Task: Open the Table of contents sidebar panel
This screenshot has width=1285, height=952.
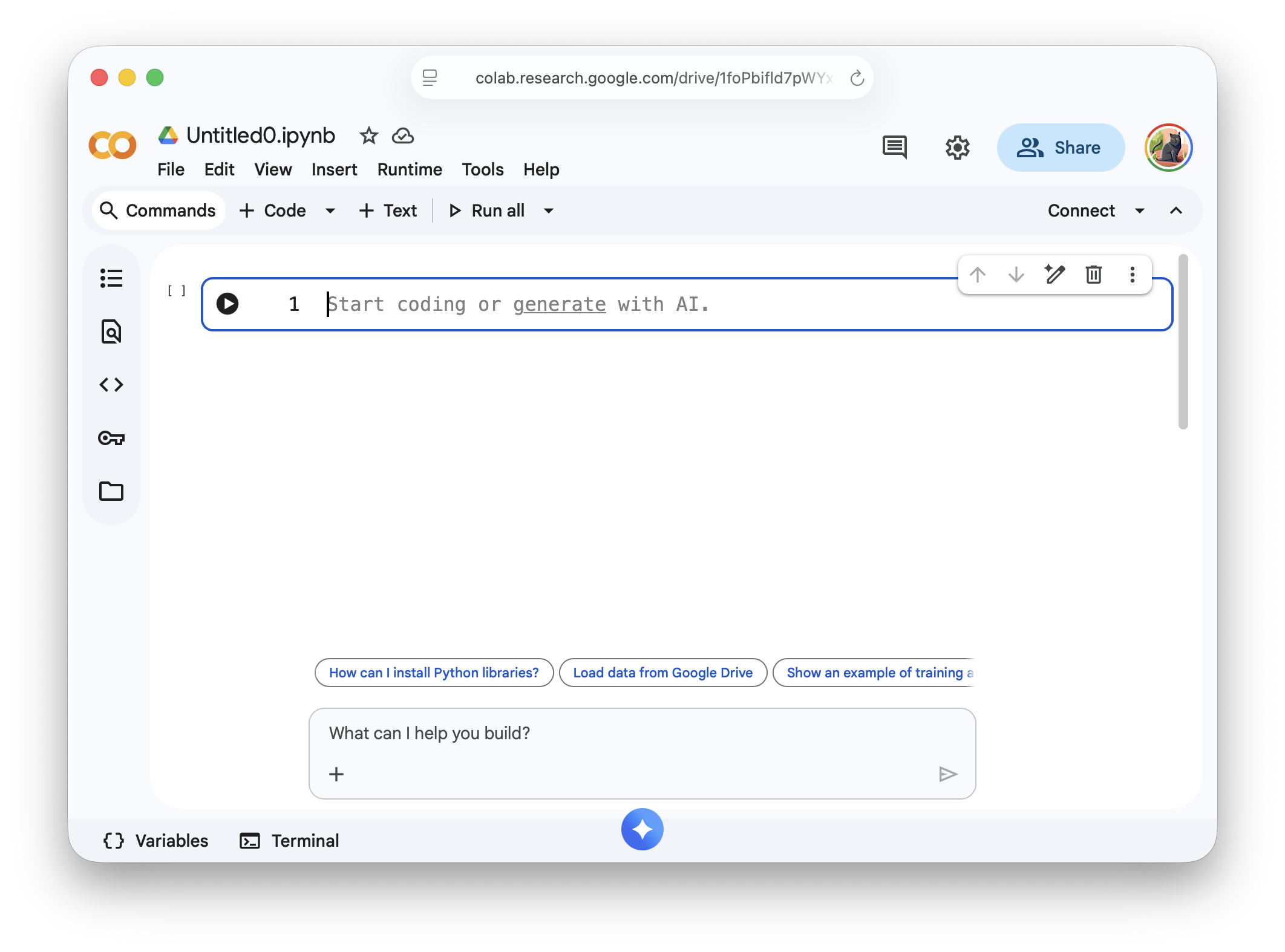Action: pos(111,278)
